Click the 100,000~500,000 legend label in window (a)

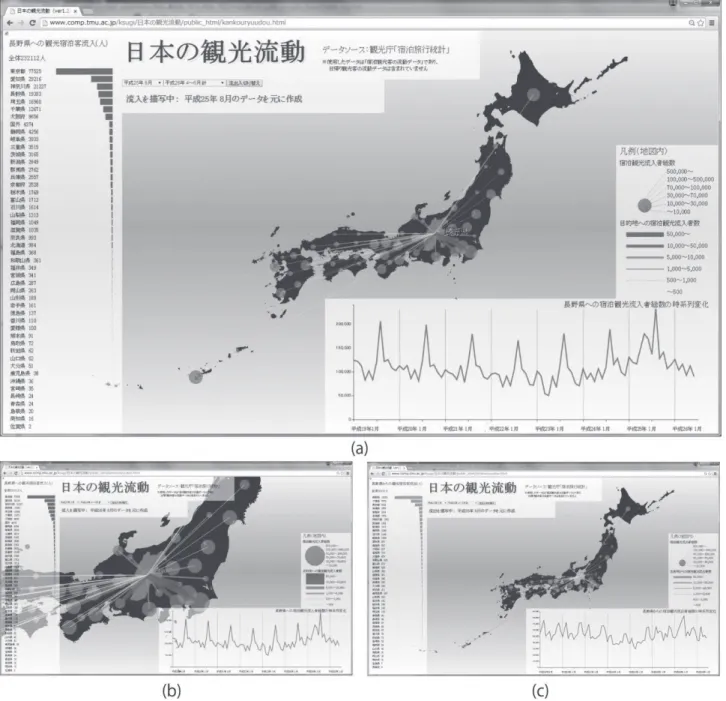690,179
